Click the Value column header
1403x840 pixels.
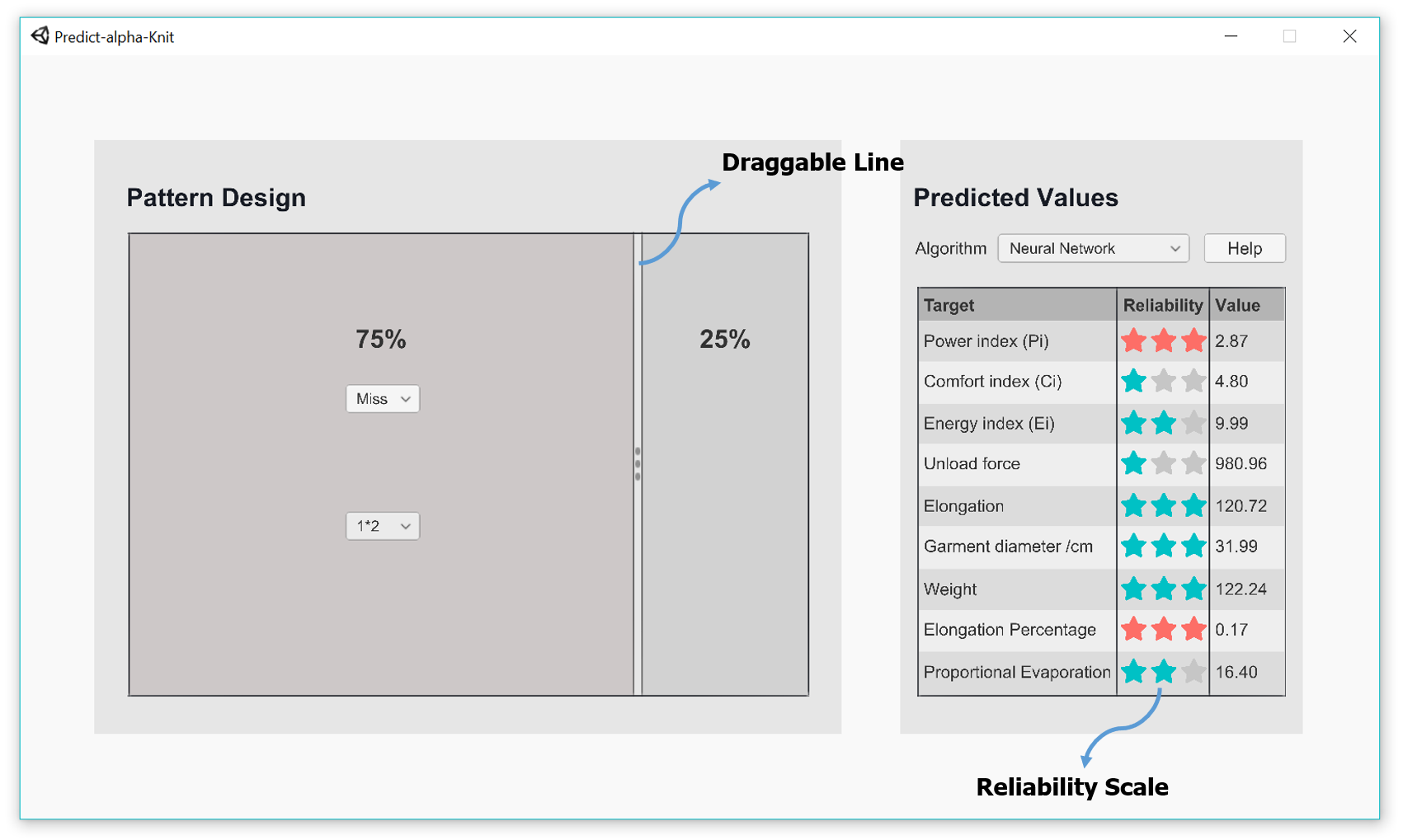coord(1237,305)
